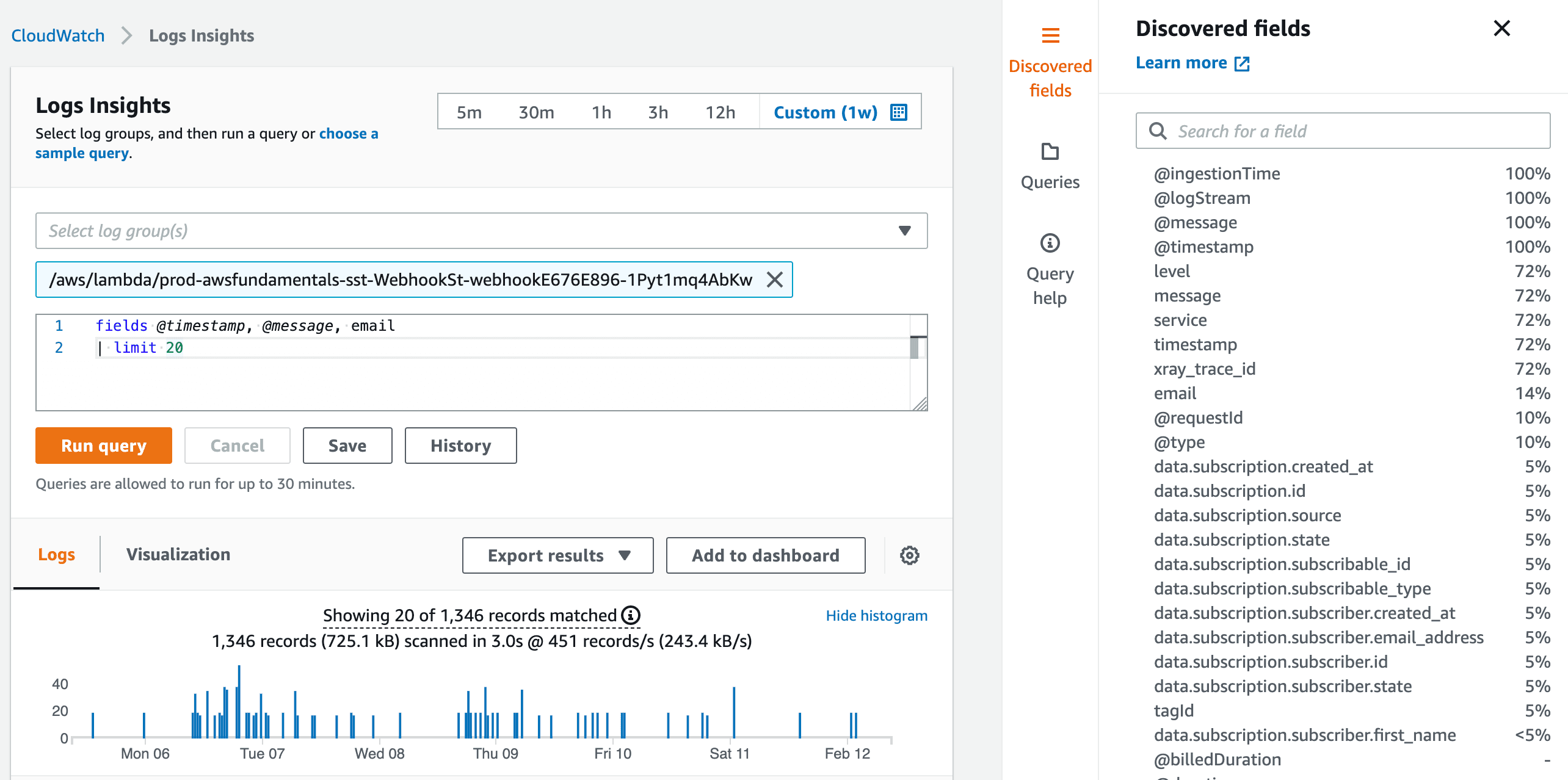Select the 30m time range
This screenshot has height=780, width=1568.
tap(536, 112)
